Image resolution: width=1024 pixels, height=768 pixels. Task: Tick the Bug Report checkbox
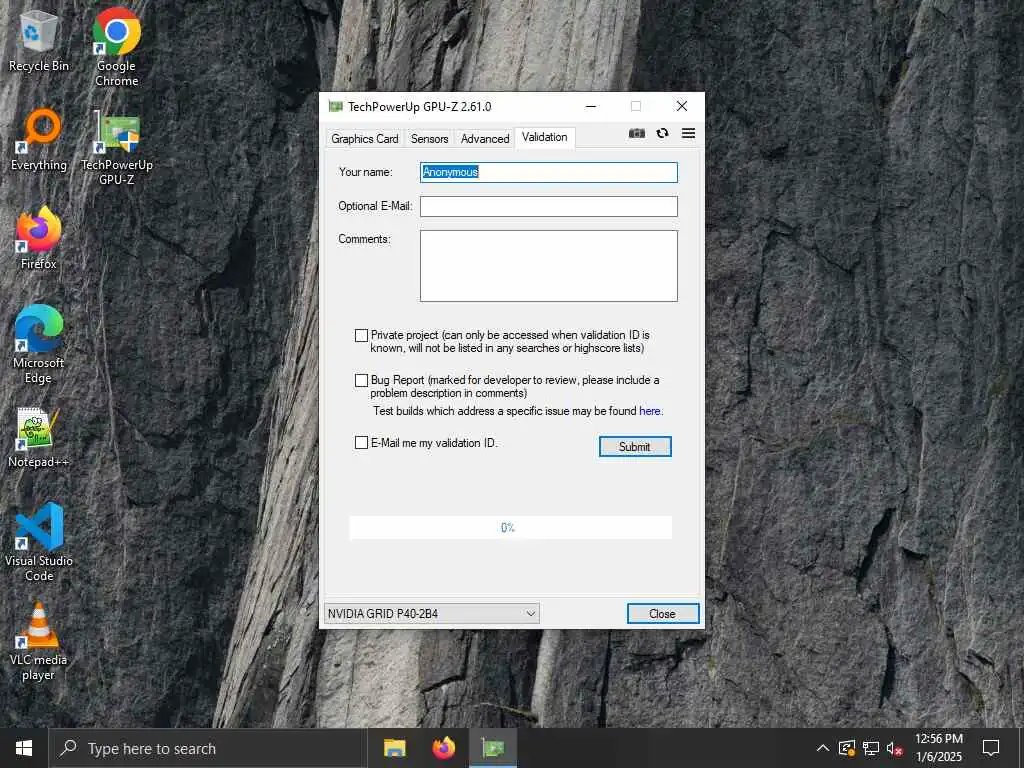tap(361, 380)
